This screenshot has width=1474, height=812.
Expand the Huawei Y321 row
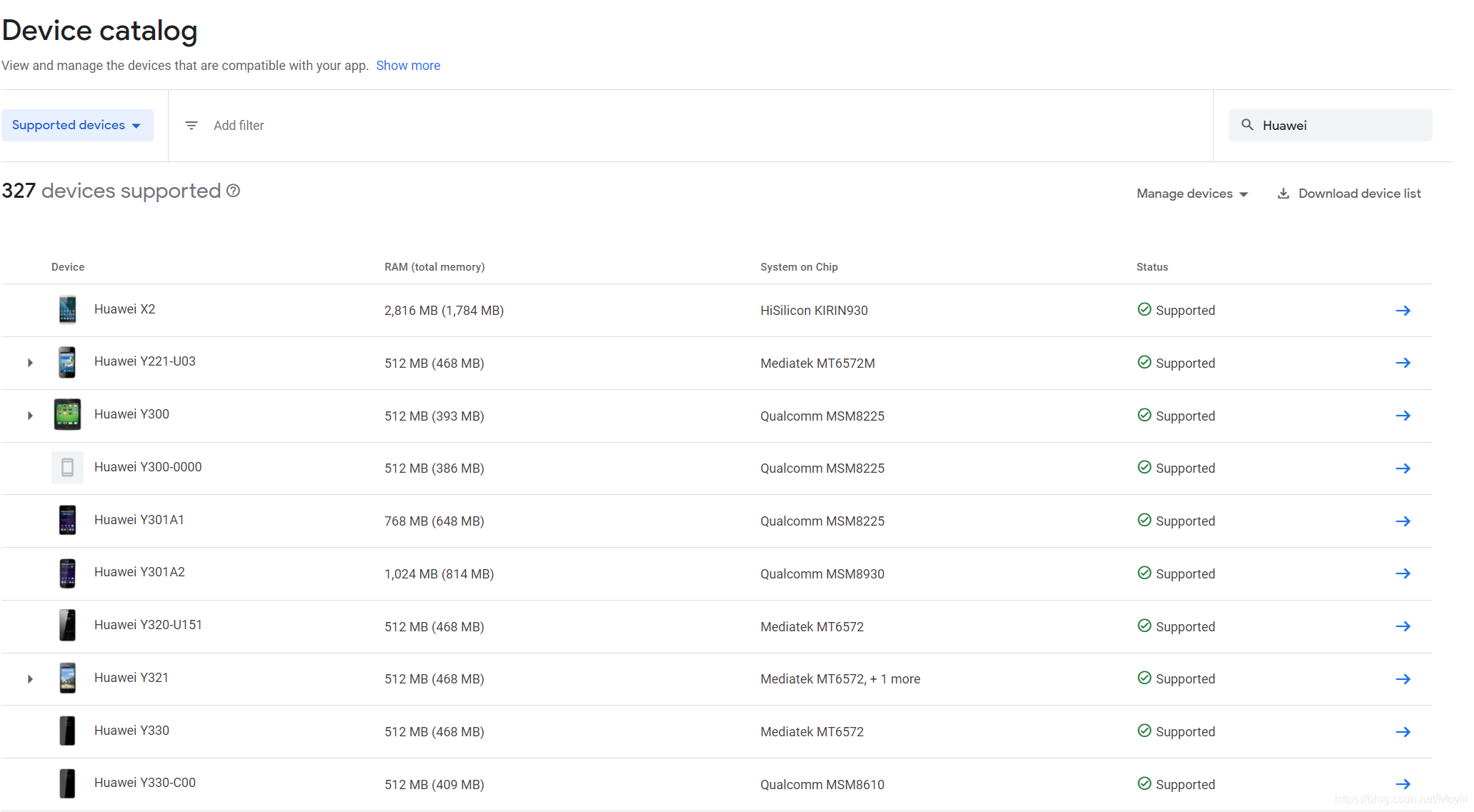click(30, 679)
